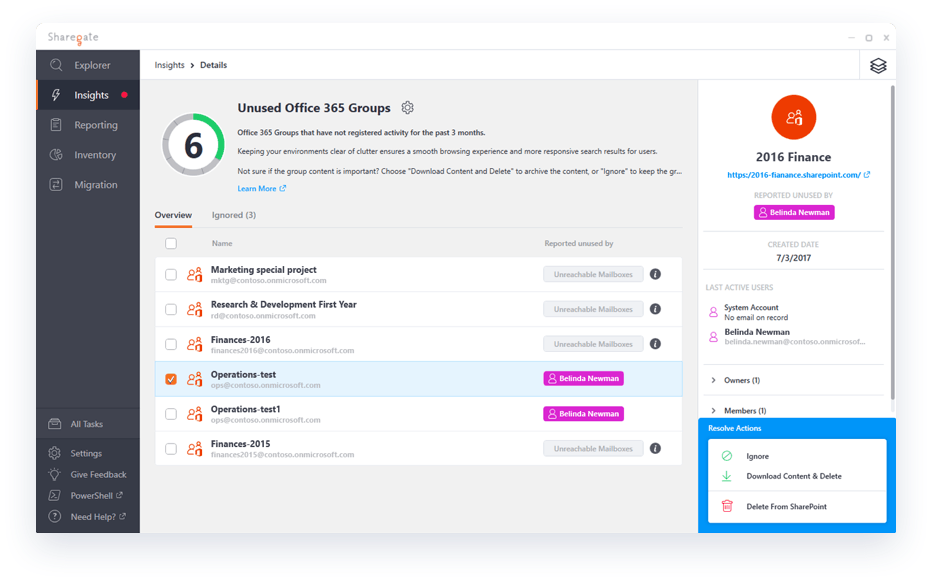Viewport: 932px width, 582px height.
Task: Select the Finances-2016 group name
Action: coord(240,339)
